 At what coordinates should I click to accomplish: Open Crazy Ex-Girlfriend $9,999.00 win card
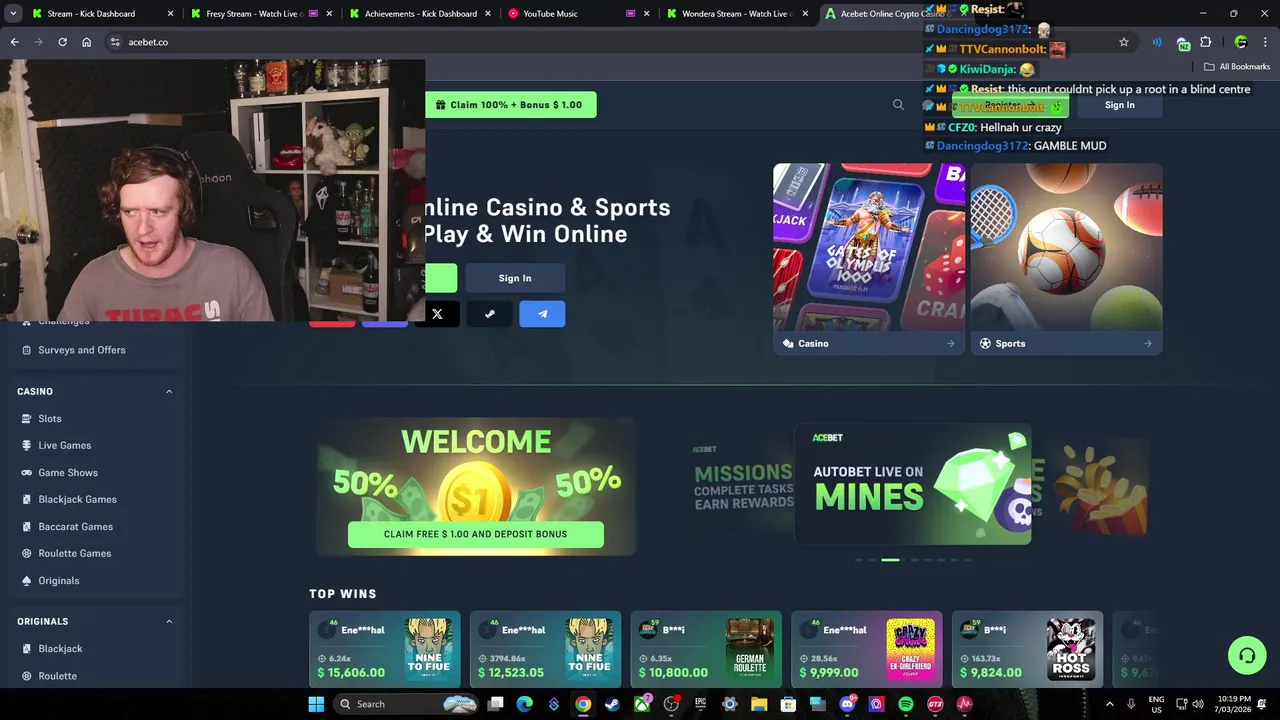867,649
